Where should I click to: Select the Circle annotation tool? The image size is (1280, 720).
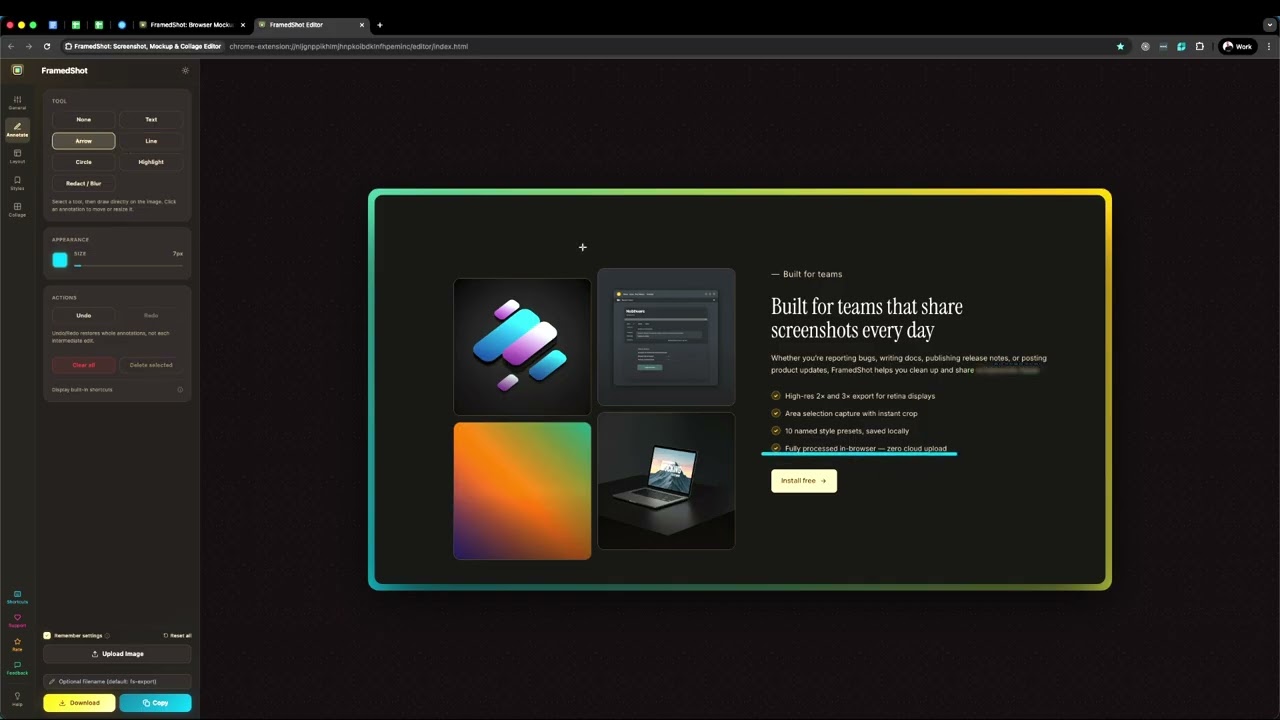coord(84,162)
